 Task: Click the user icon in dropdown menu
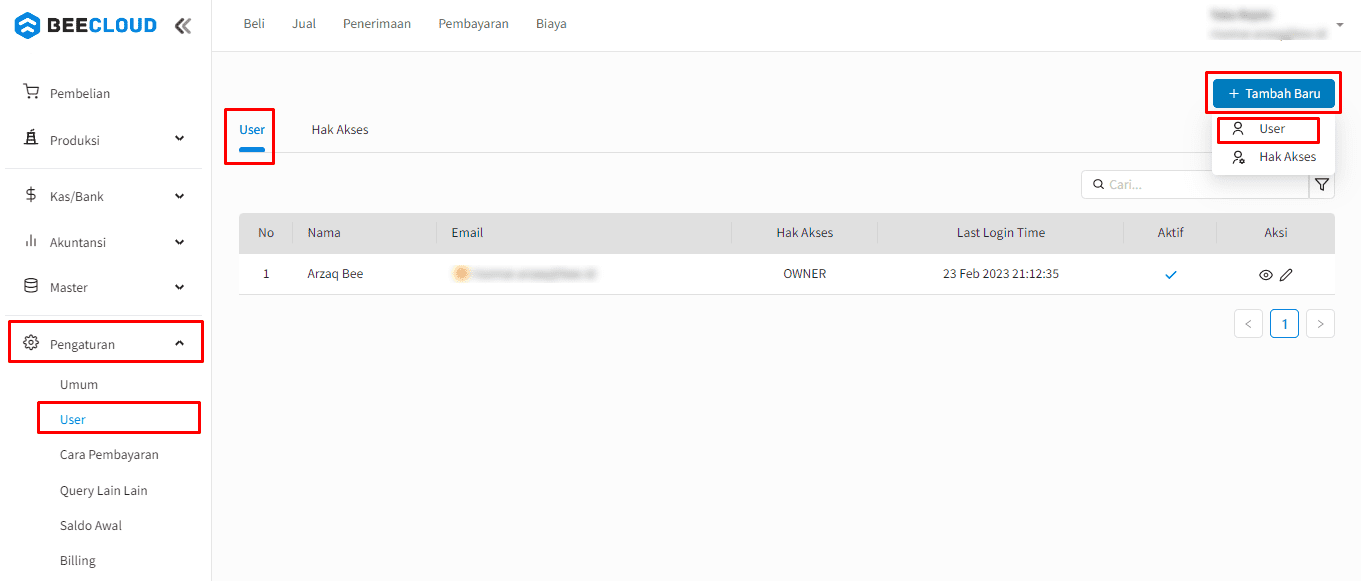tap(1238, 129)
